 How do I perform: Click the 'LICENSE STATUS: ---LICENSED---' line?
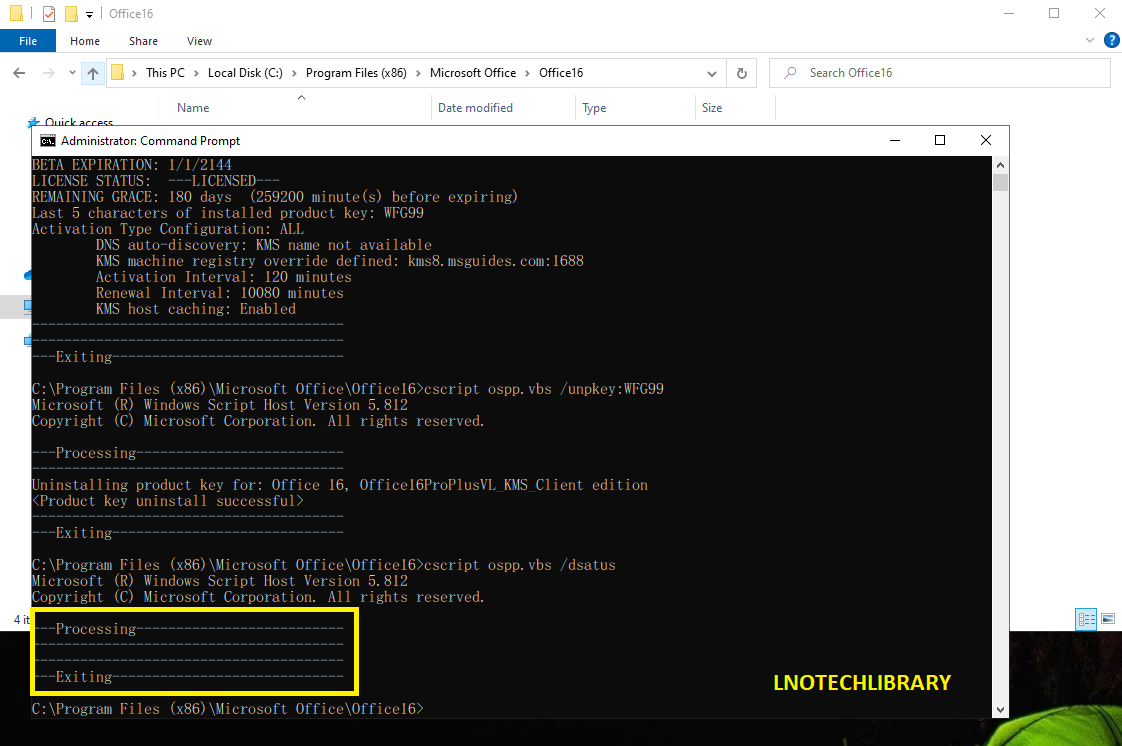[x=155, y=181]
